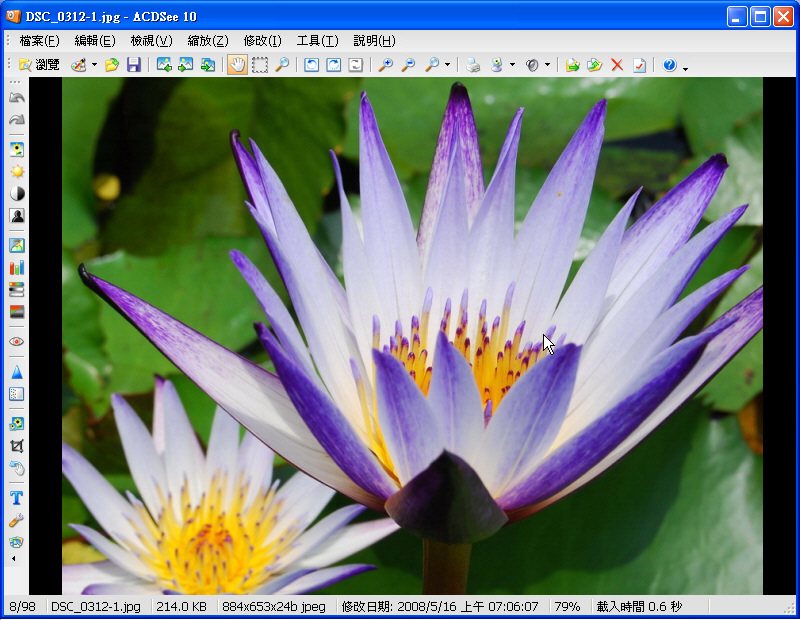
Task: Open the 檔案(F) menu
Action: [x=39, y=41]
